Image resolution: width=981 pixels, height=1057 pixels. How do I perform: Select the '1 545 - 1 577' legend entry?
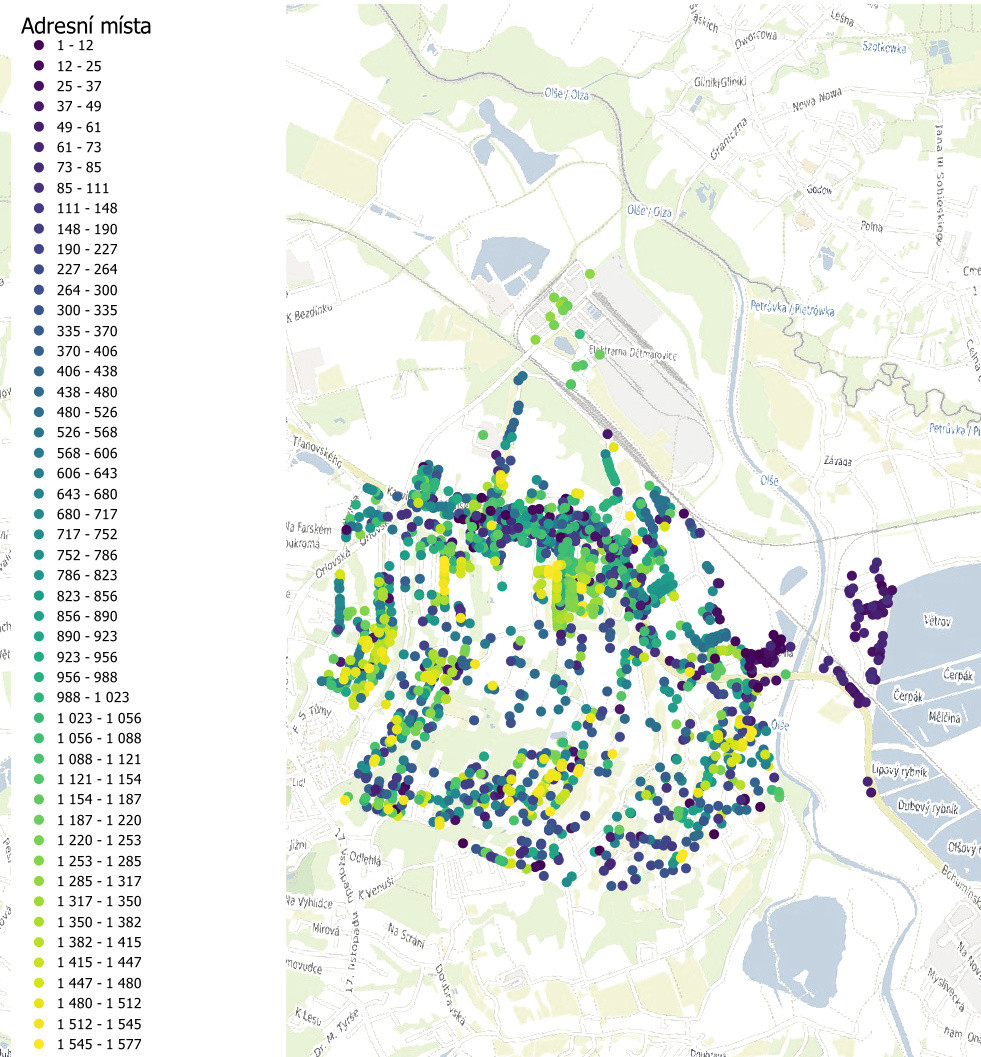tap(88, 1044)
